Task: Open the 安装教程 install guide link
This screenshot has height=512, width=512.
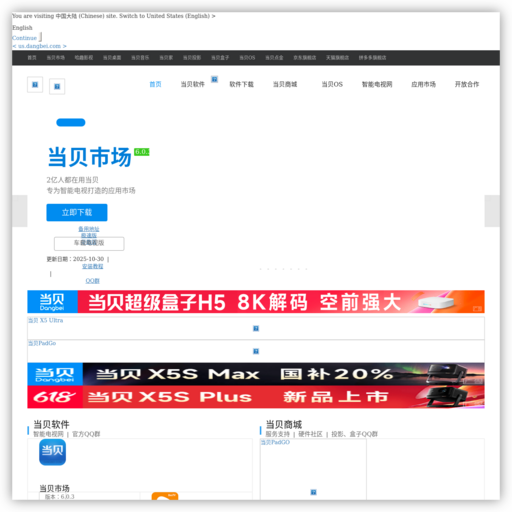Action: coord(93,266)
